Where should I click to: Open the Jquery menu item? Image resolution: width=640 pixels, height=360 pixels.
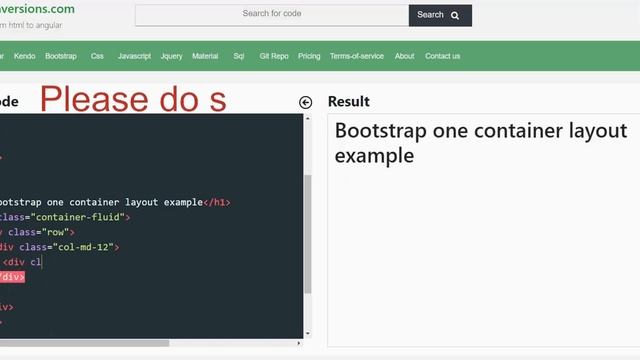(x=171, y=56)
